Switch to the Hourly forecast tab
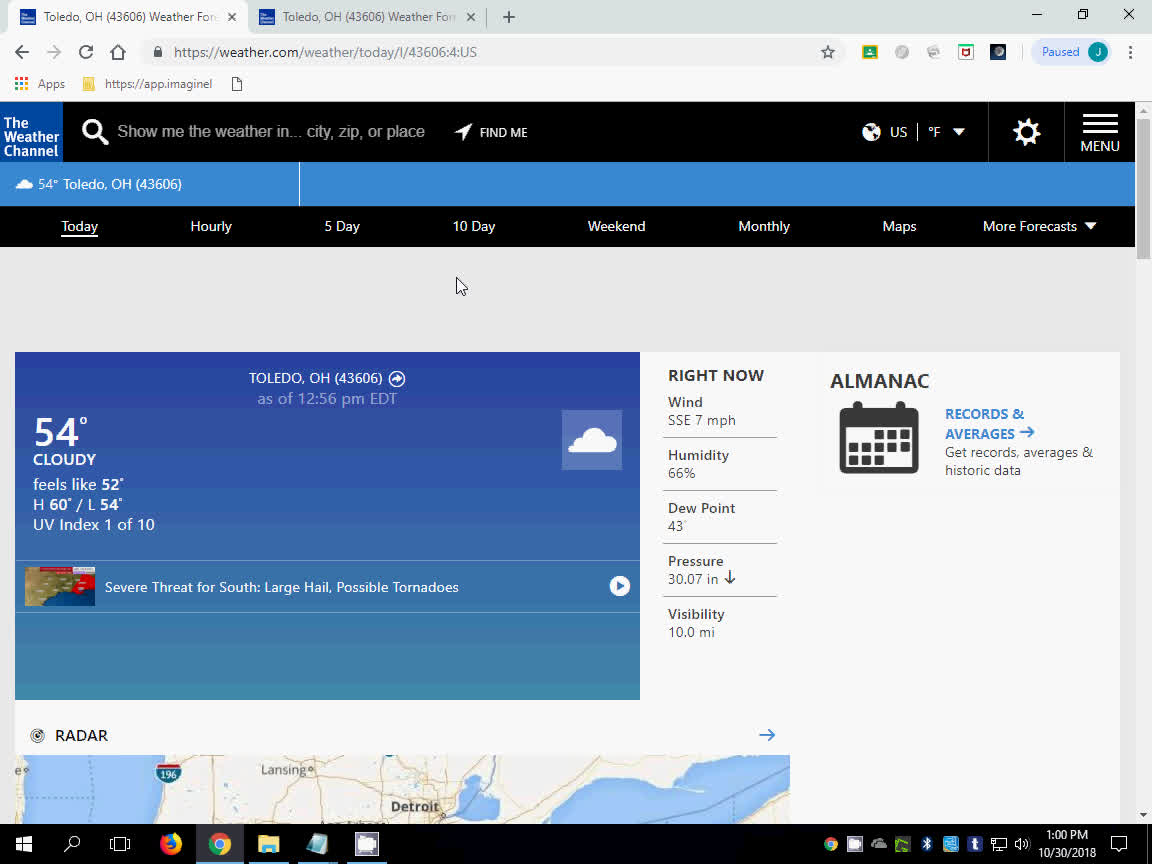 click(x=211, y=226)
